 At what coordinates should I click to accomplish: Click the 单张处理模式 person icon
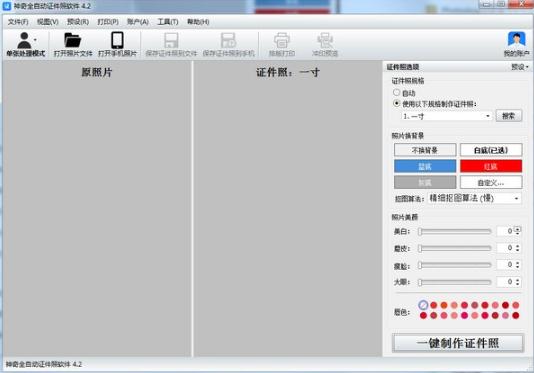pos(25,40)
